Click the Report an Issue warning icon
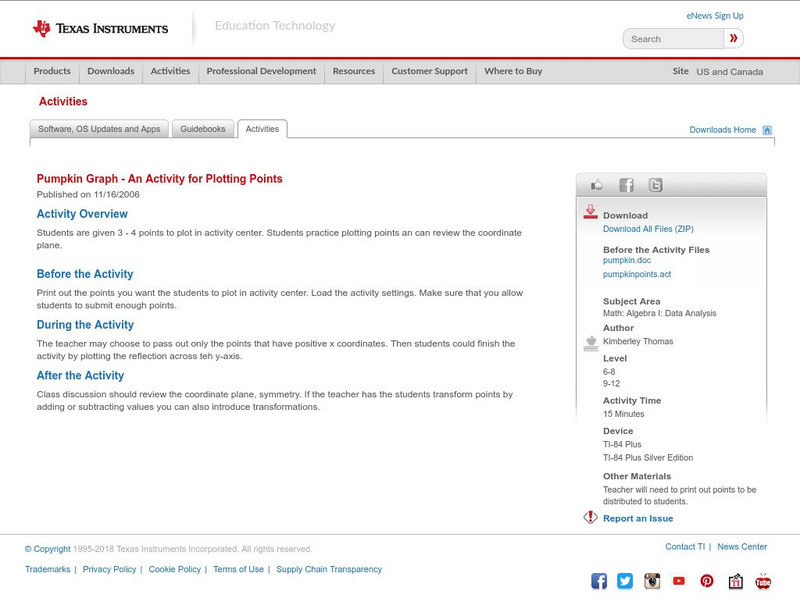 pos(590,517)
